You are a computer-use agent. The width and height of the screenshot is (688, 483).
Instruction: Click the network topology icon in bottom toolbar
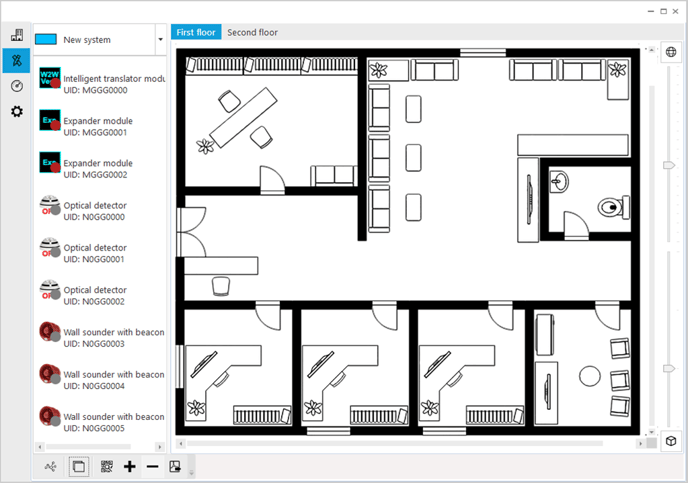[52, 466]
